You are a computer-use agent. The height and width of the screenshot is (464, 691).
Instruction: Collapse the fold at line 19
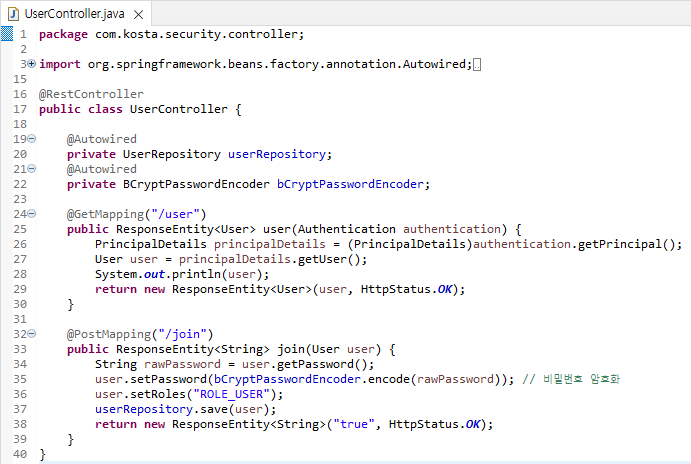tap(32, 139)
